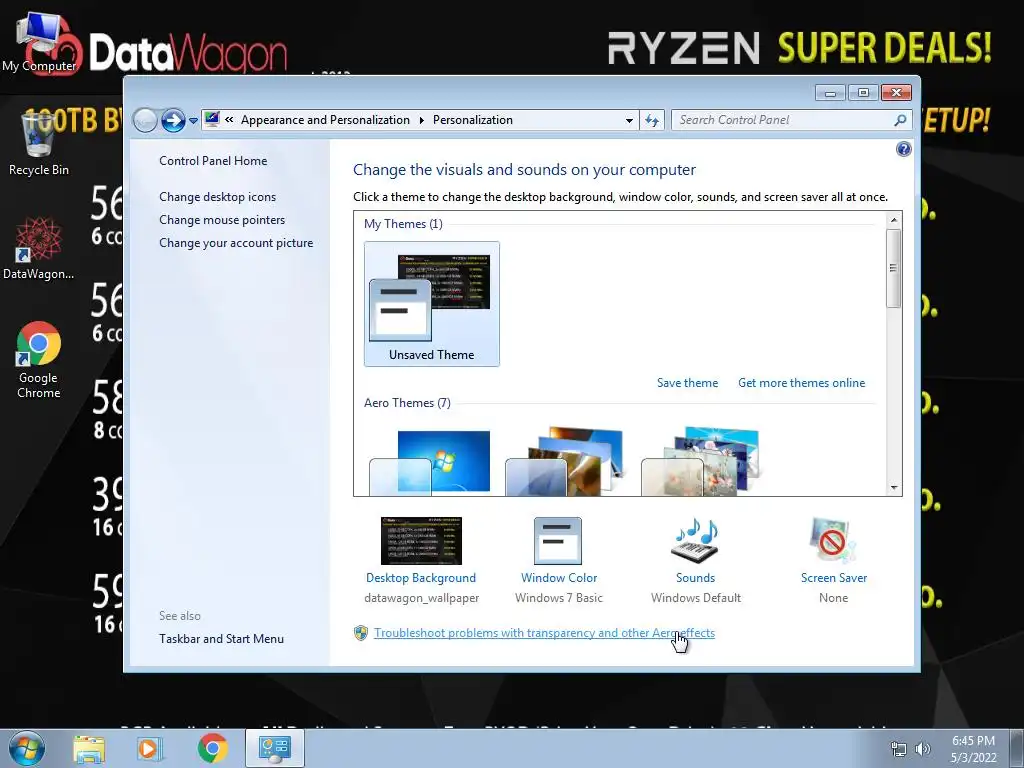Click the Window Color text link
Screen dimensions: 1024x768
pyautogui.click(x=559, y=578)
